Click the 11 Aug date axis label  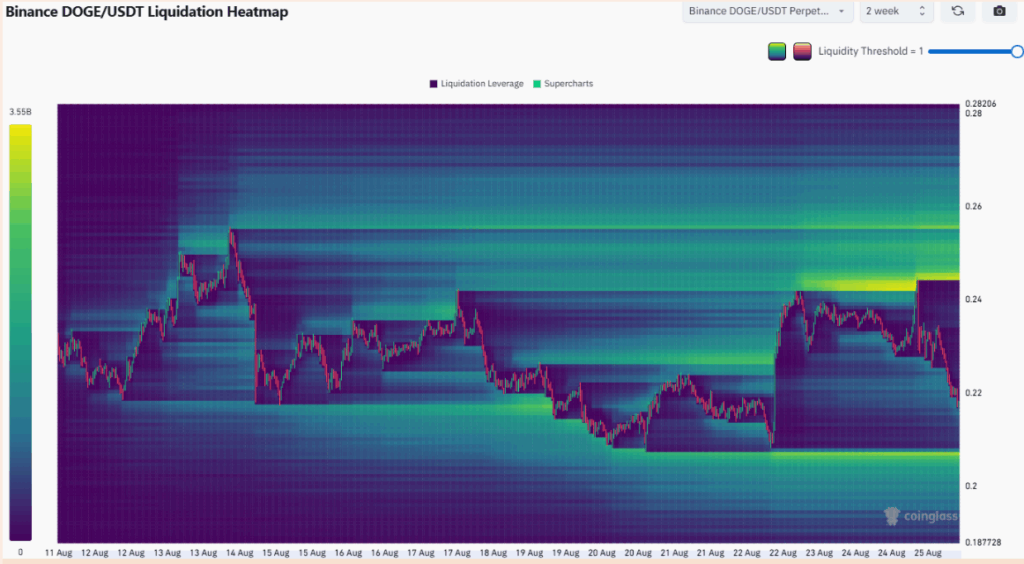(x=59, y=553)
